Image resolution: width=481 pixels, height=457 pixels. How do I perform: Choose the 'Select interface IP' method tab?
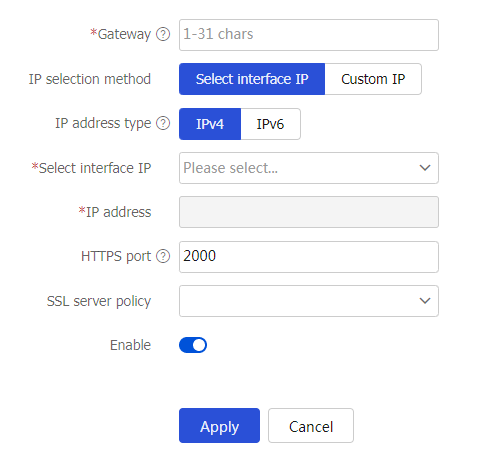(x=252, y=79)
